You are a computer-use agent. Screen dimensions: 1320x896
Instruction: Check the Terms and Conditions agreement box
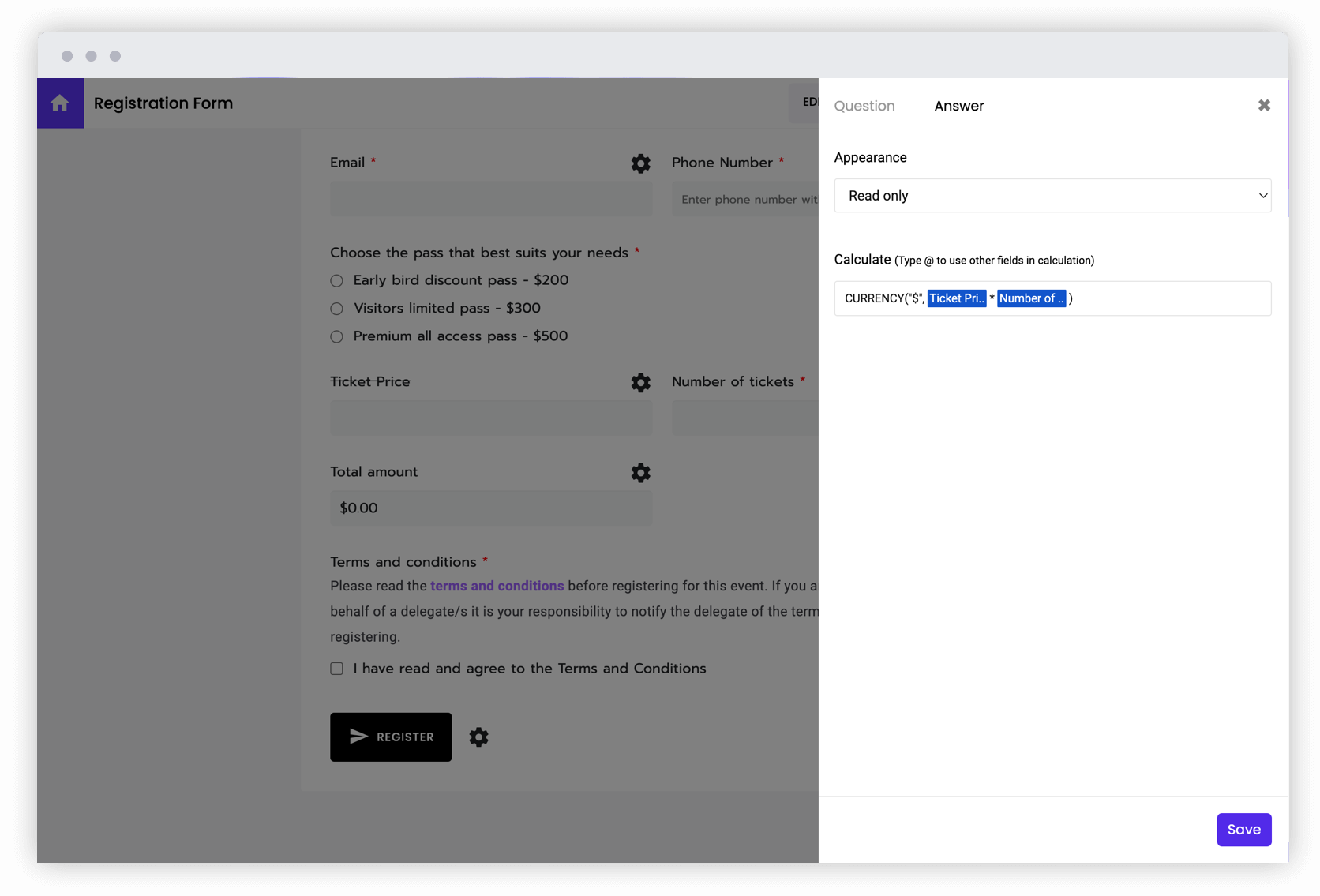(x=336, y=668)
